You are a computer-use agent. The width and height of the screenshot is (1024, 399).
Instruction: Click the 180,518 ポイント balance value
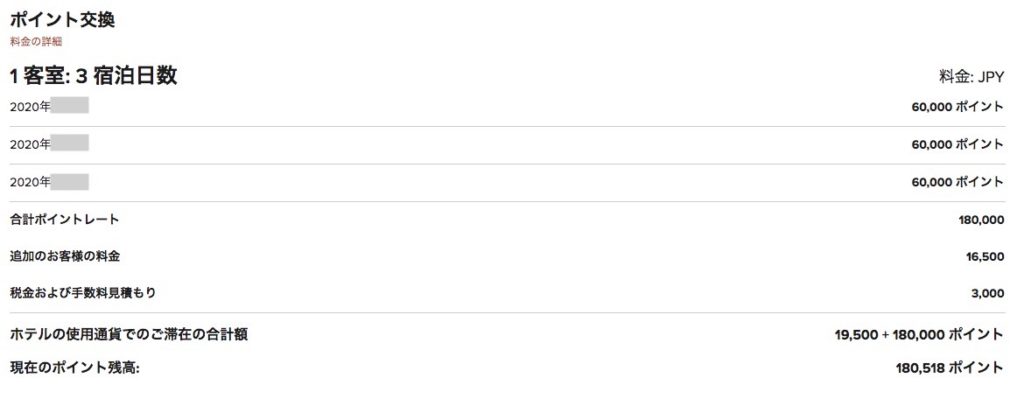[950, 368]
